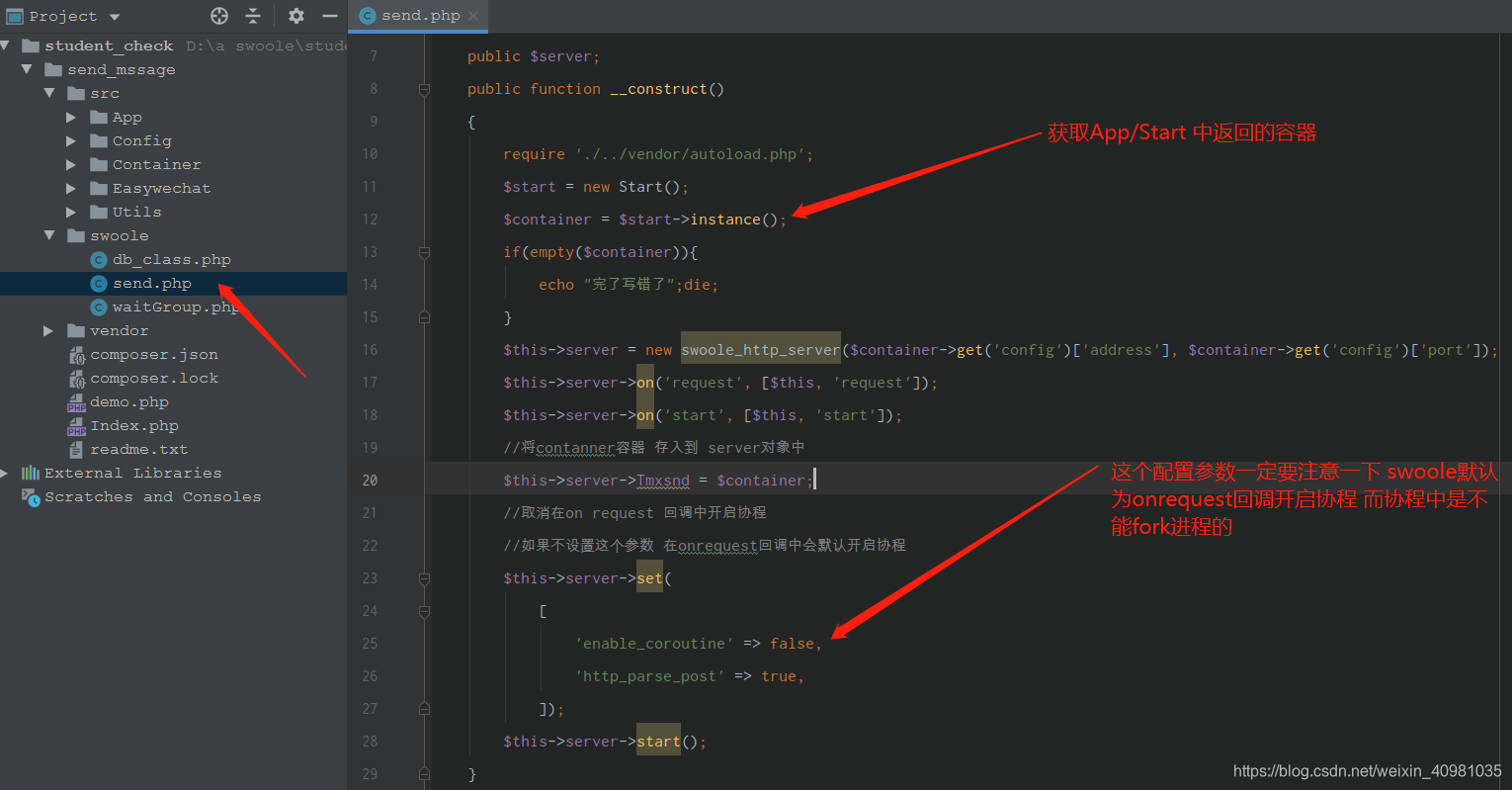Viewport: 1512px width, 790px height.
Task: Expand the vendor folder
Action: coord(49,330)
